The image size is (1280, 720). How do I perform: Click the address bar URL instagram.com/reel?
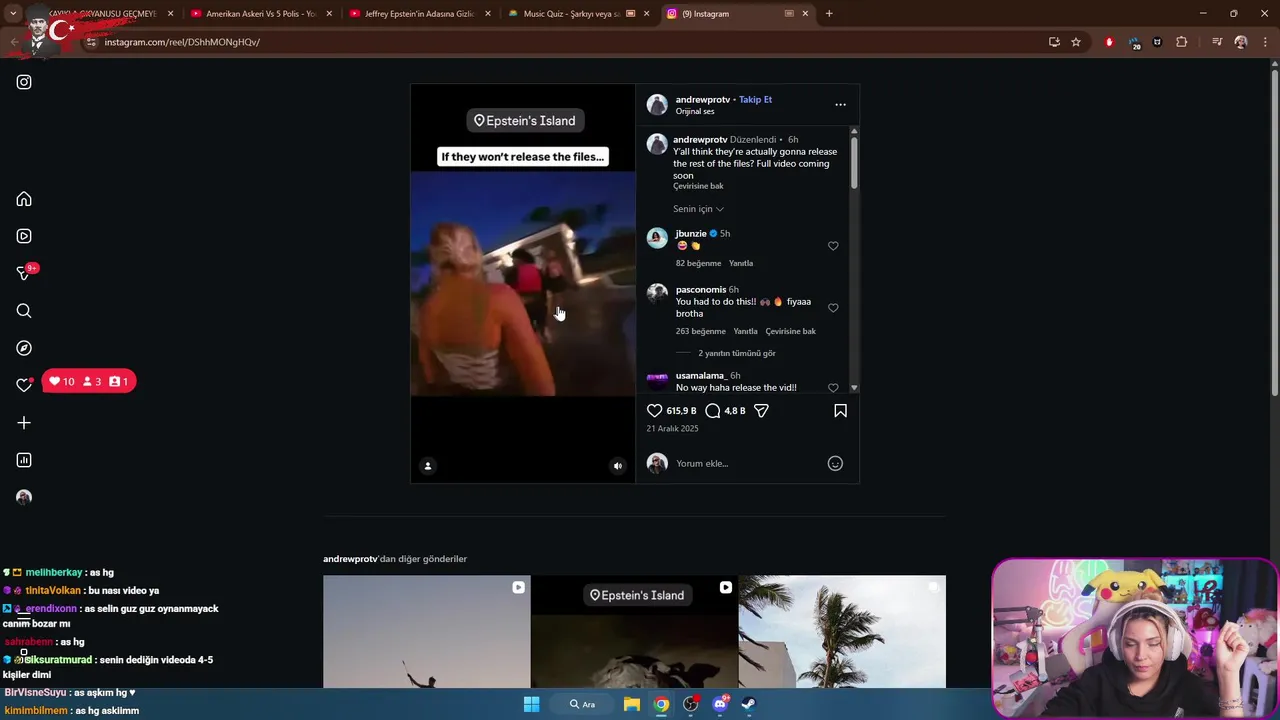pyautogui.click(x=182, y=42)
